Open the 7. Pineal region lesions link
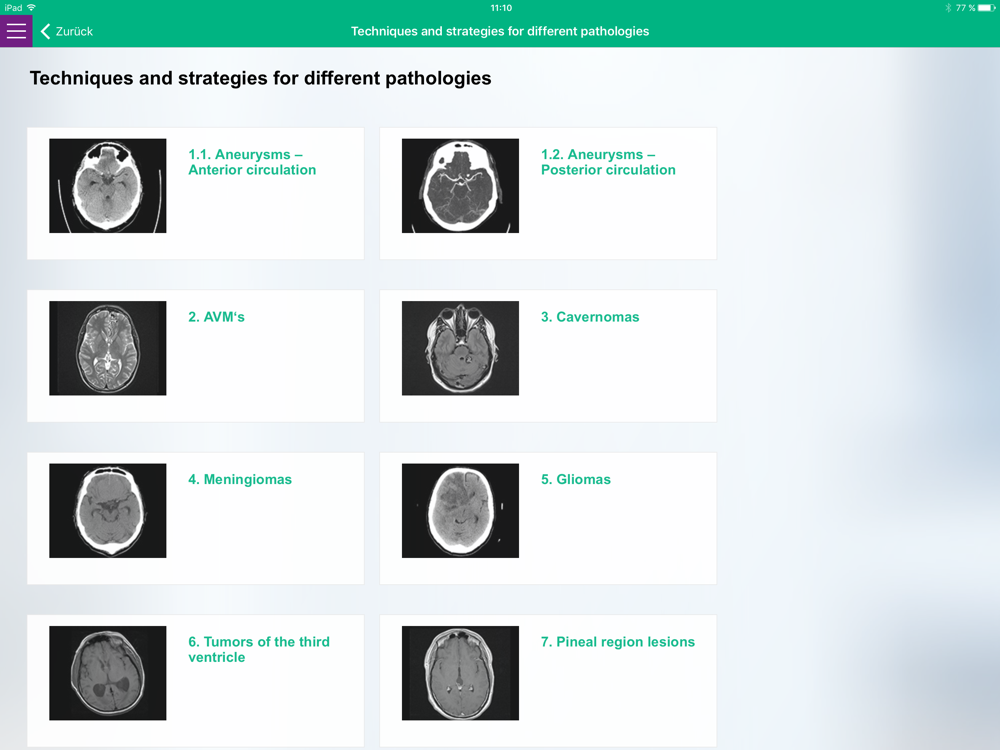The height and width of the screenshot is (750, 1000). tap(618, 642)
